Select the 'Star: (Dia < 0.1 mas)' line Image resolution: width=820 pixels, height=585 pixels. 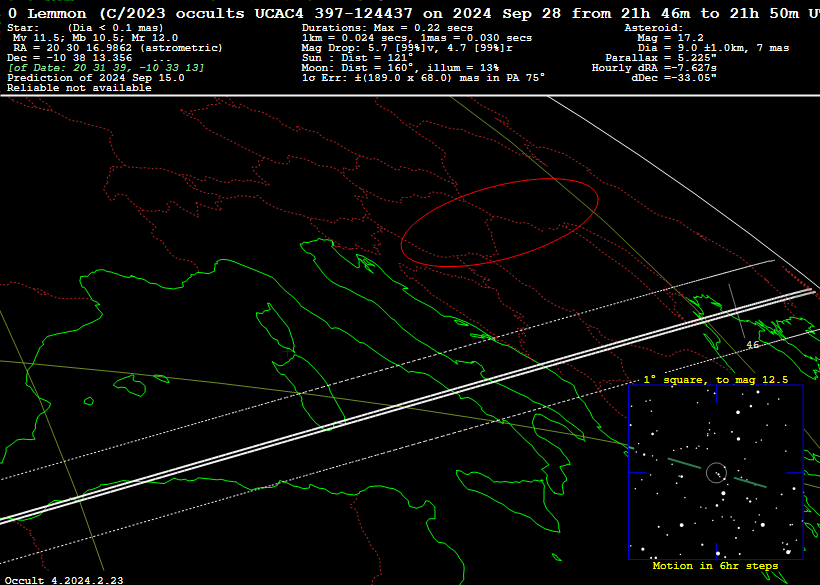[85, 28]
